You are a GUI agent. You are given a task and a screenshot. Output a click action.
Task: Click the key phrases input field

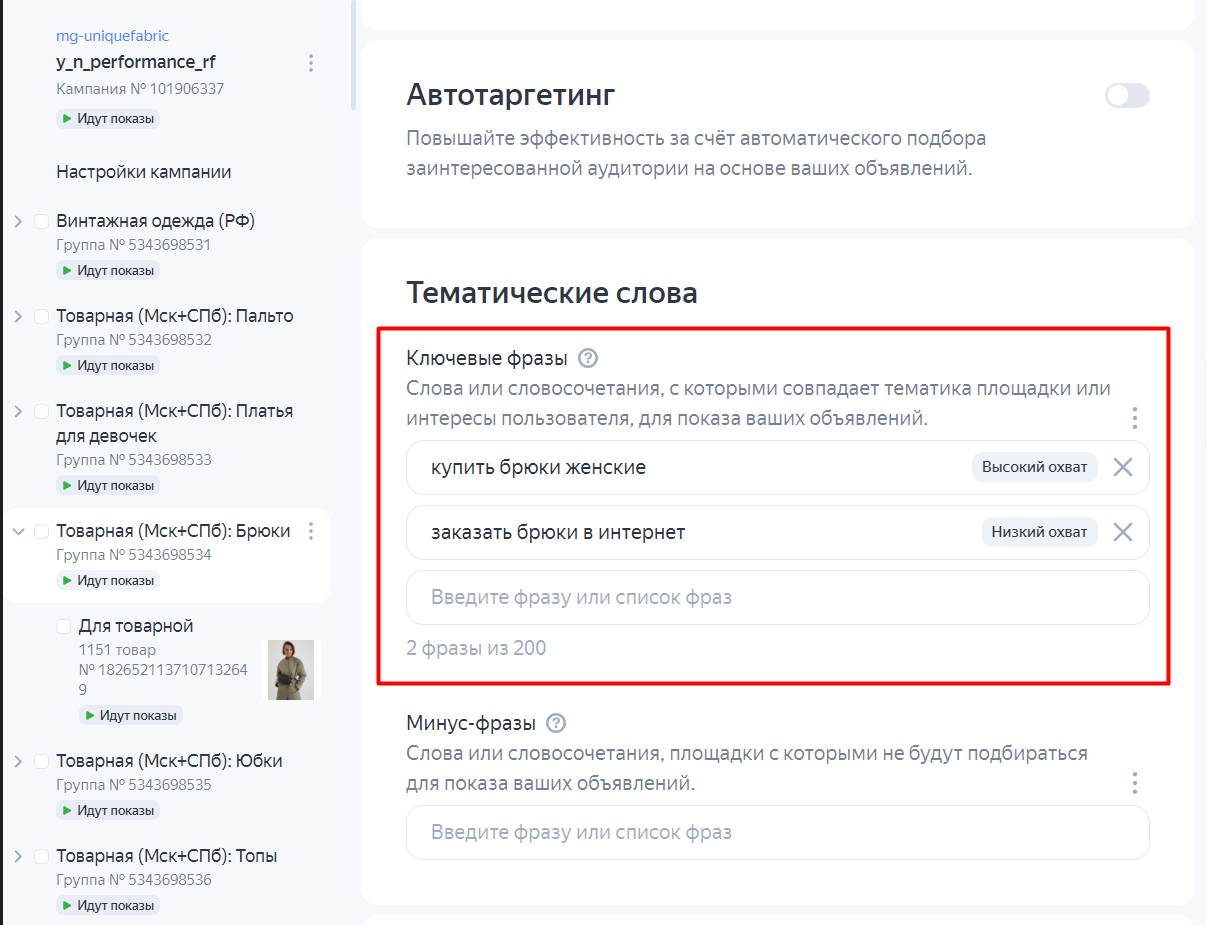pyautogui.click(x=777, y=598)
